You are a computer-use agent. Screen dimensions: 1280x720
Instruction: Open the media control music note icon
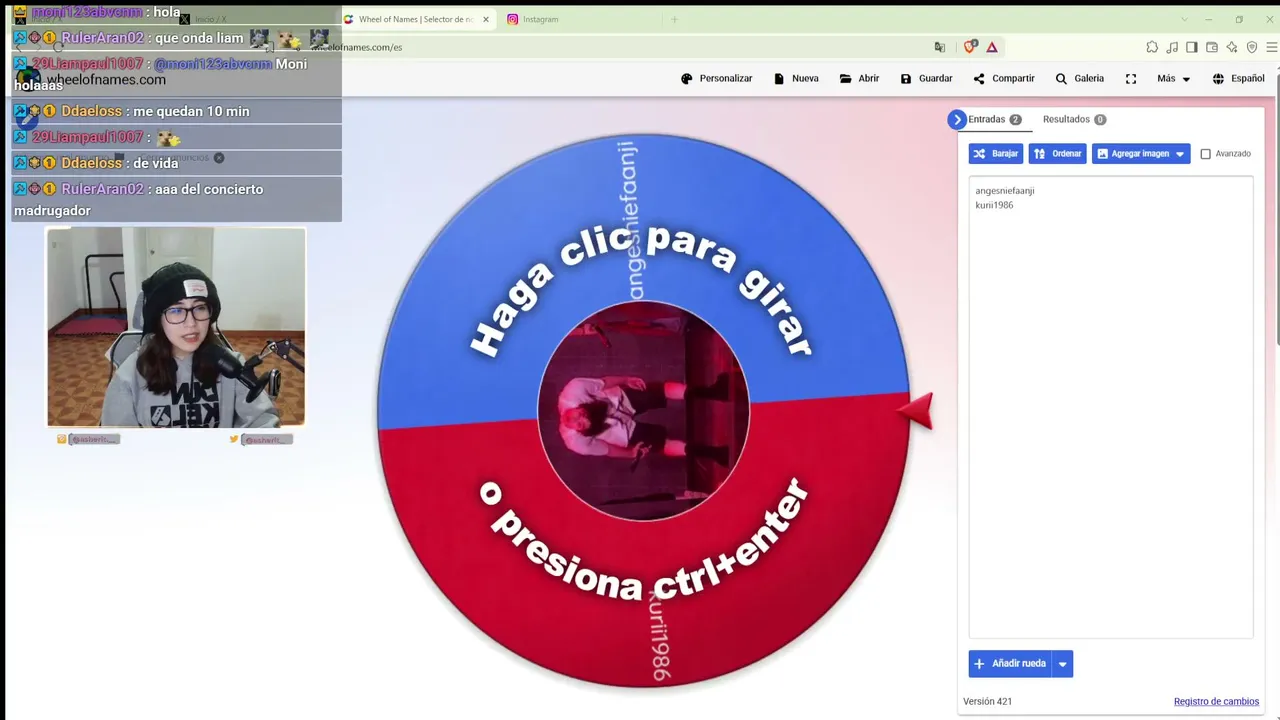click(1172, 47)
